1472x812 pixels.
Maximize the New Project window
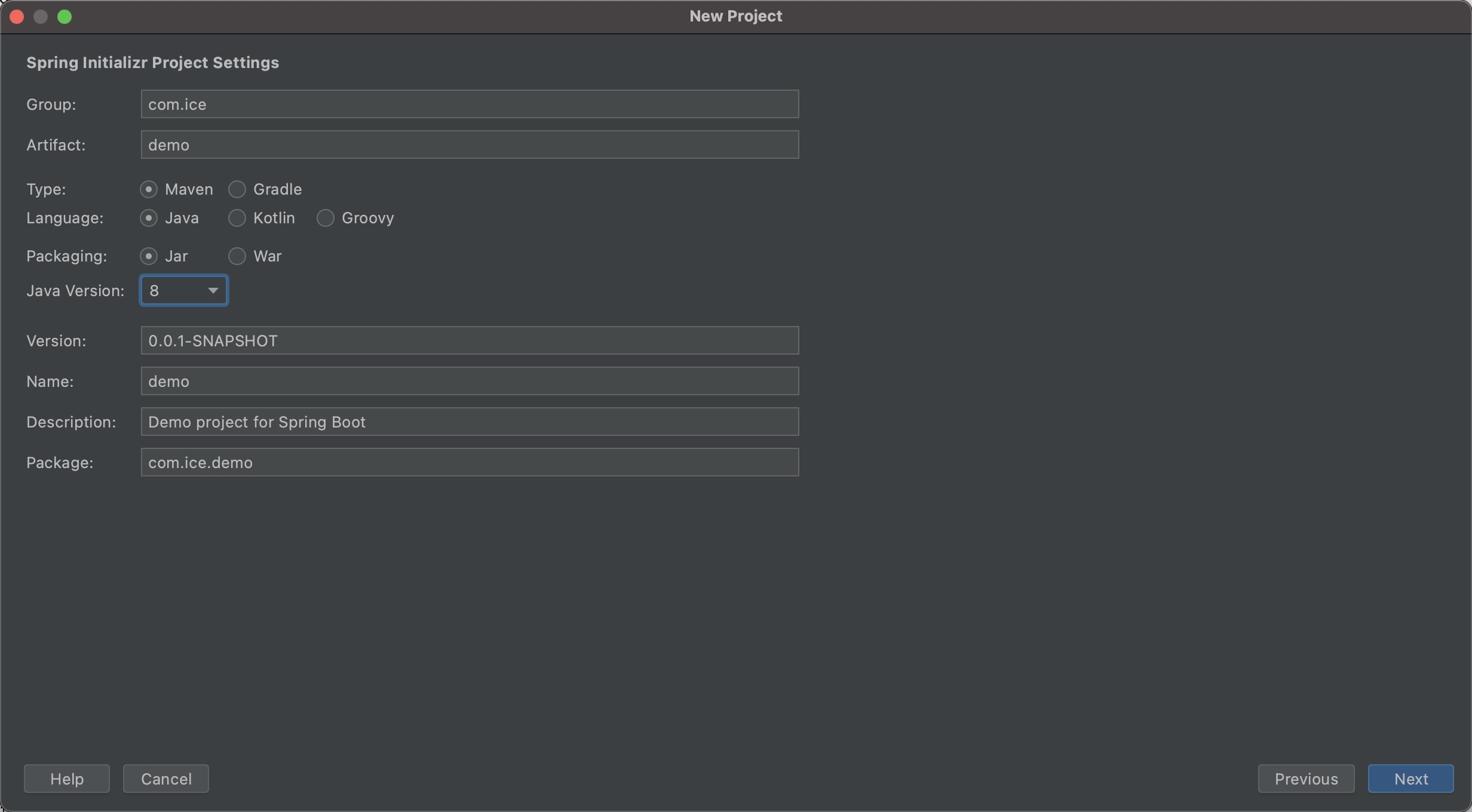[65, 17]
